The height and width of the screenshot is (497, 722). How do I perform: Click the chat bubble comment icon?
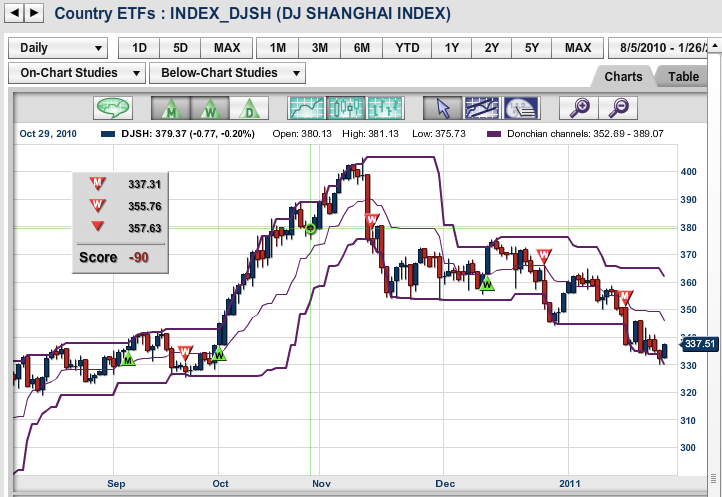click(113, 107)
